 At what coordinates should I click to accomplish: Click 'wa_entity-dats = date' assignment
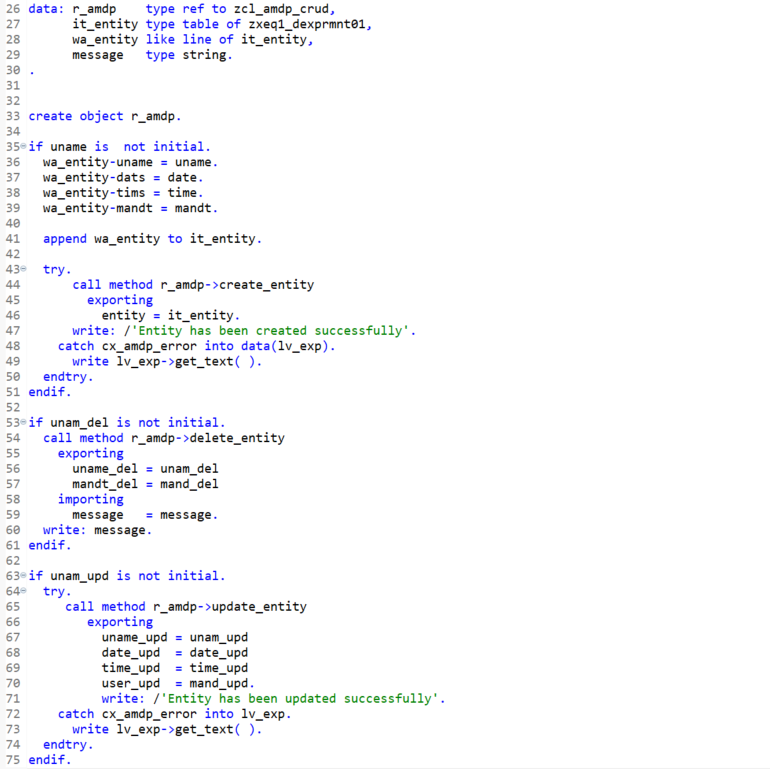point(123,177)
